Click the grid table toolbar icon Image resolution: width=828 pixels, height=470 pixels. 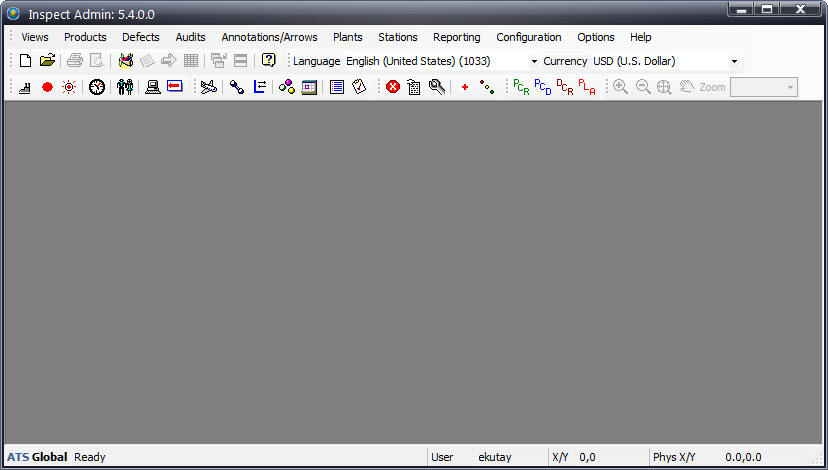(191, 61)
